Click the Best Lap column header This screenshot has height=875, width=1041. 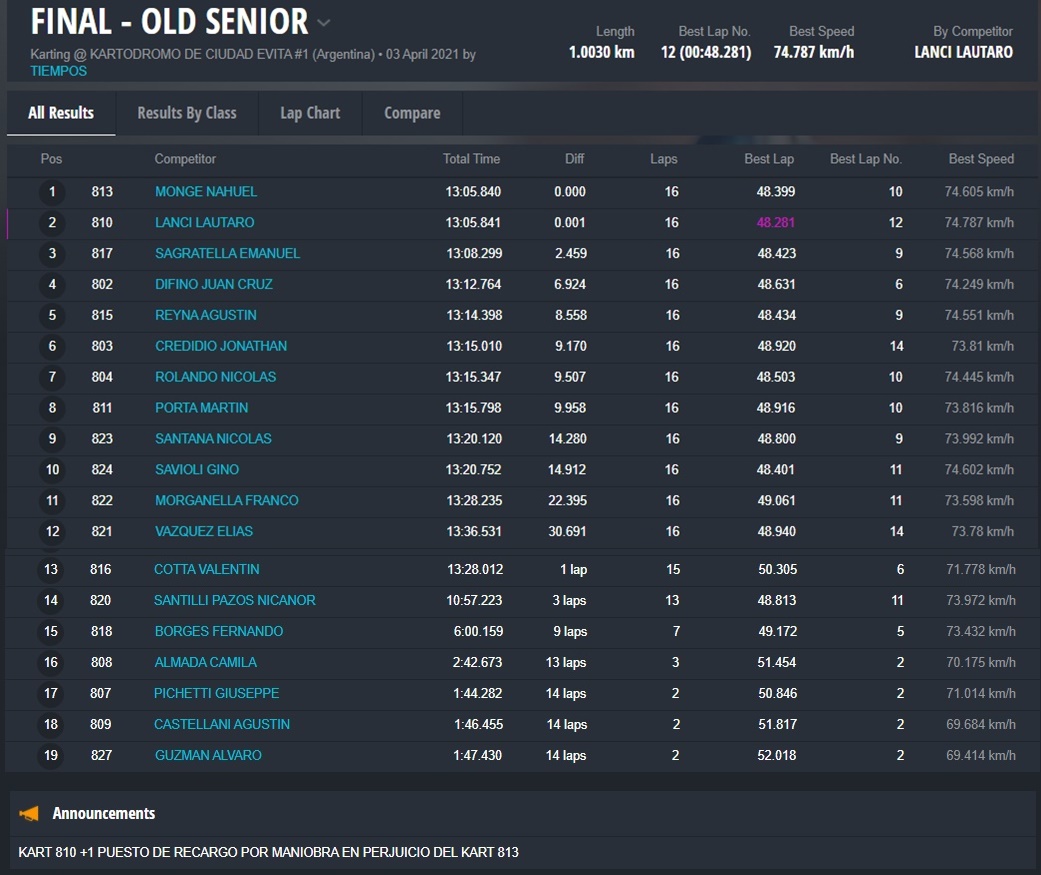769,159
